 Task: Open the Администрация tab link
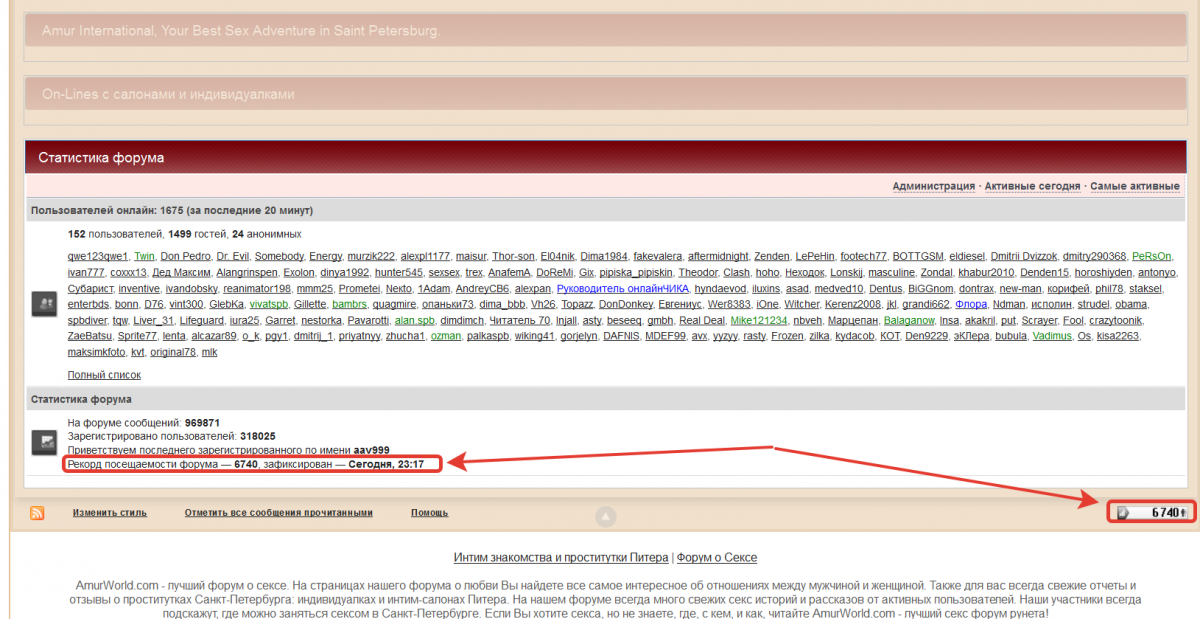(x=933, y=186)
